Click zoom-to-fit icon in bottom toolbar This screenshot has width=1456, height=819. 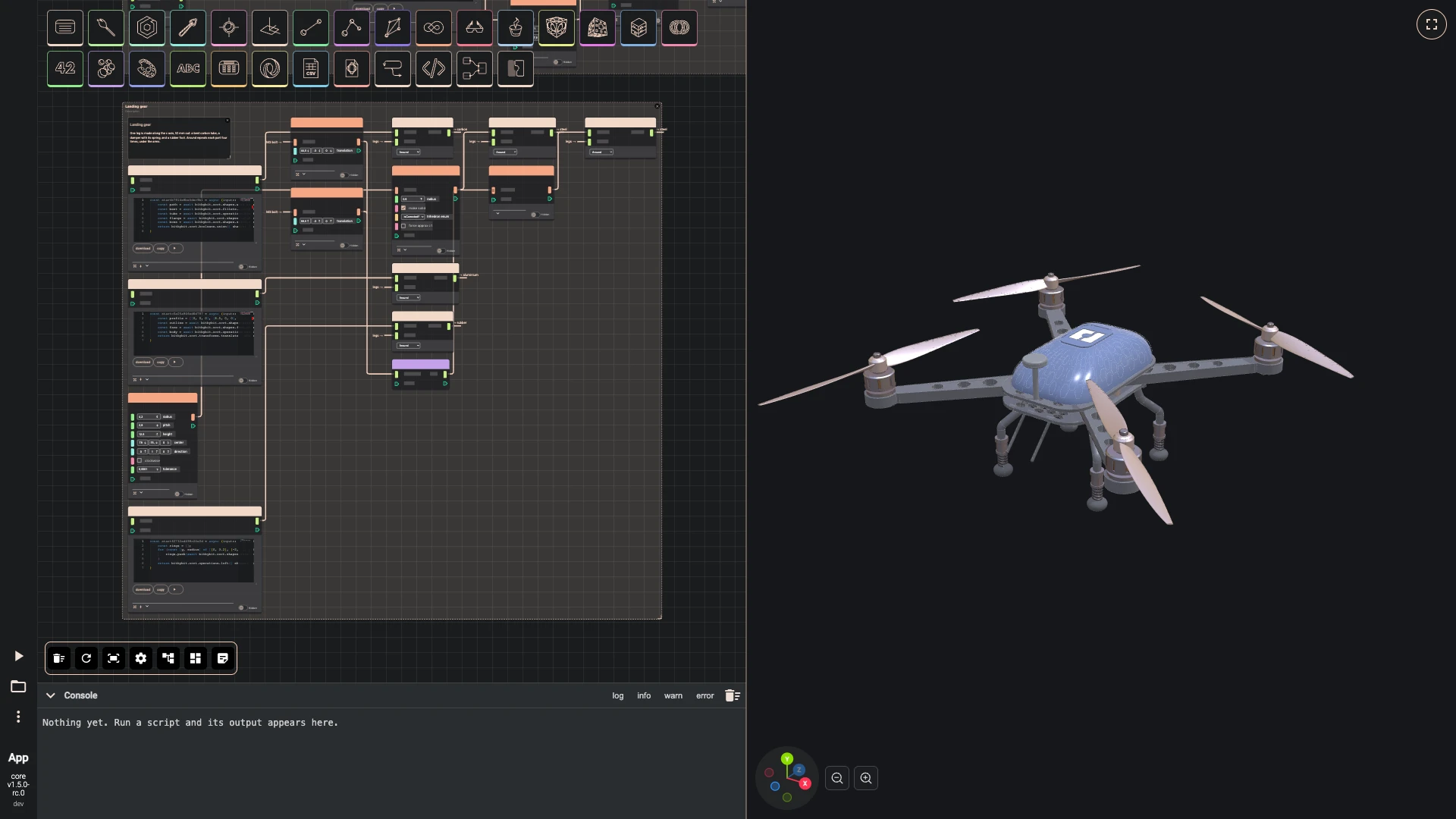pos(114,658)
